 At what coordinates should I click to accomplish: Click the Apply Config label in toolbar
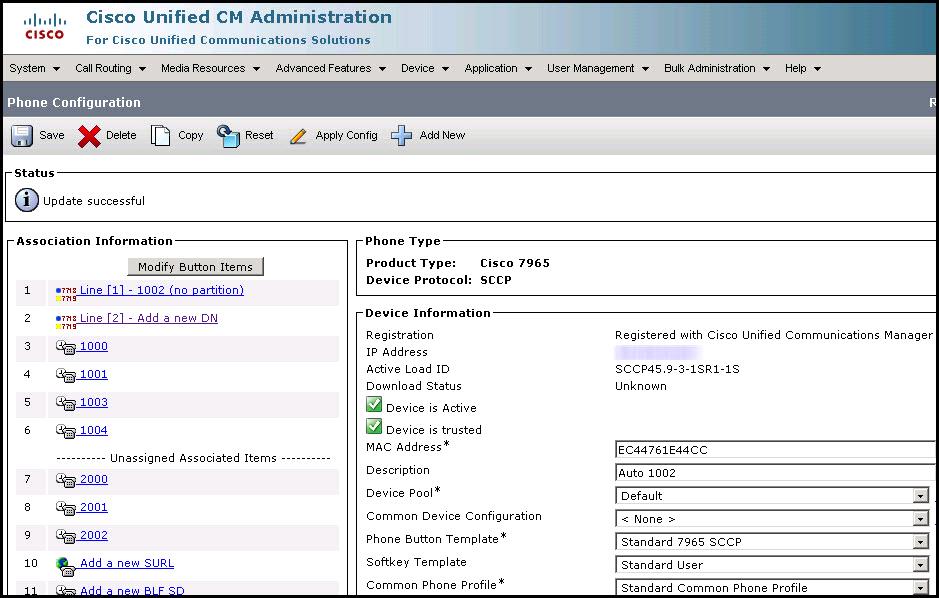click(x=346, y=136)
